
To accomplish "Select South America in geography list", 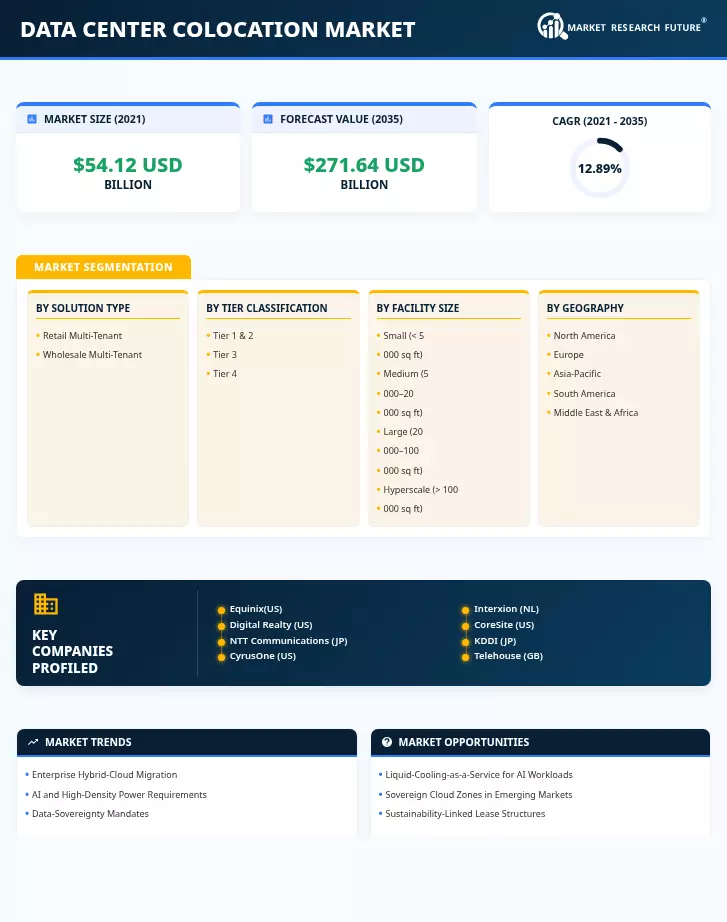I will pyautogui.click(x=584, y=393).
